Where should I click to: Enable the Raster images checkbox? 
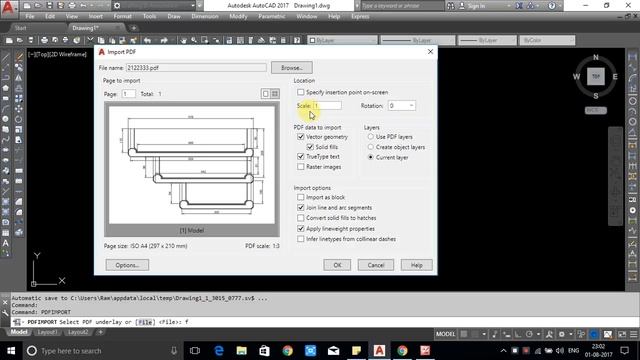pos(301,167)
